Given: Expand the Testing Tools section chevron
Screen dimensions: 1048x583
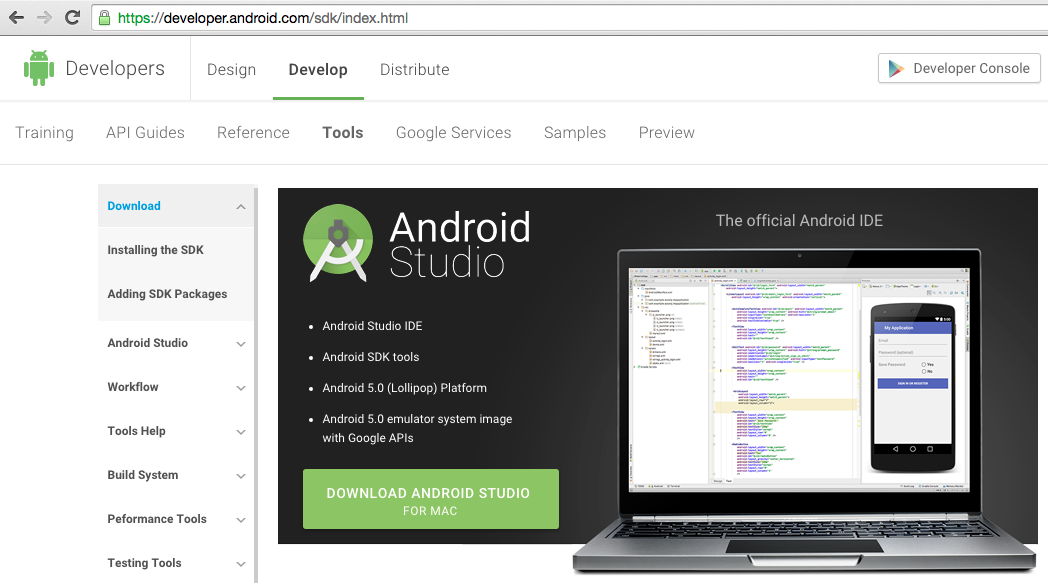Looking at the screenshot, I should tap(241, 564).
